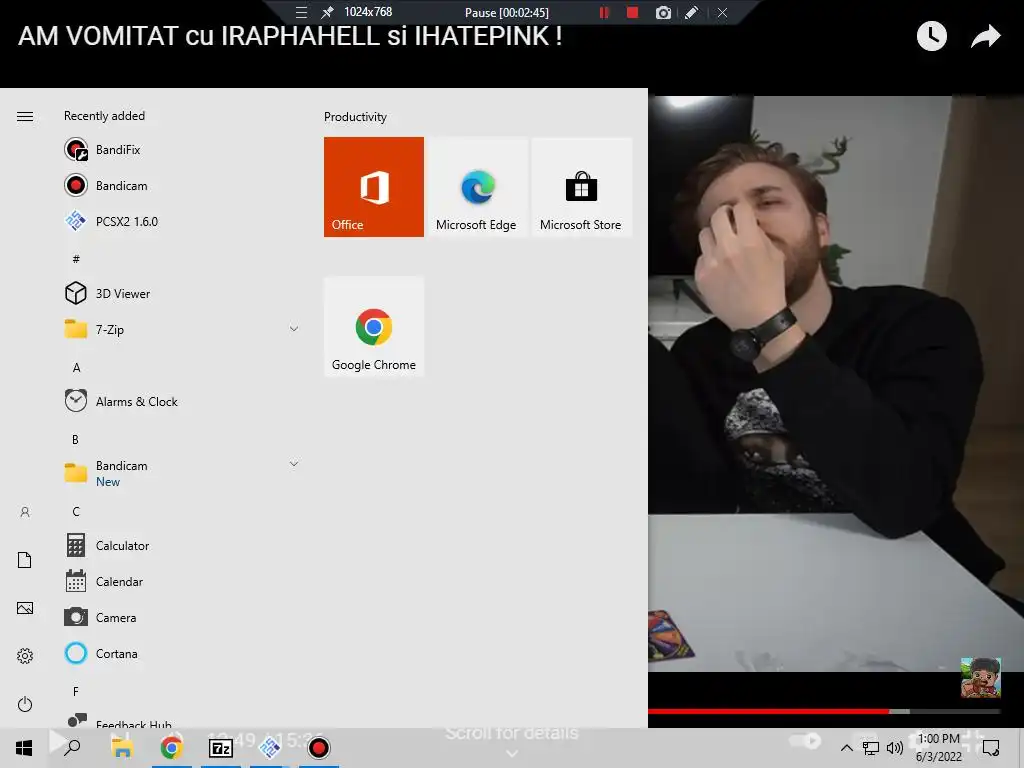
Task: Switch to PCSX2 on taskbar
Action: coord(269,748)
